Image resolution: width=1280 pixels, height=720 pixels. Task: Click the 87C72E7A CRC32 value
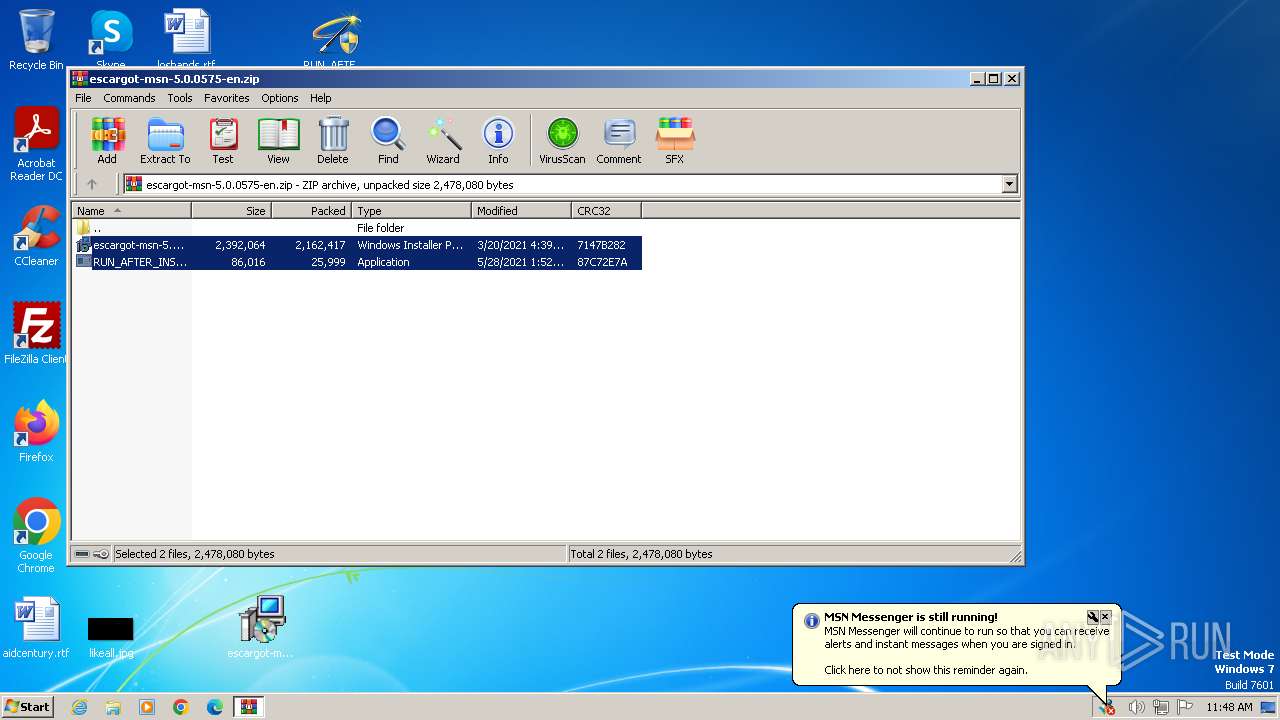pyautogui.click(x=602, y=262)
